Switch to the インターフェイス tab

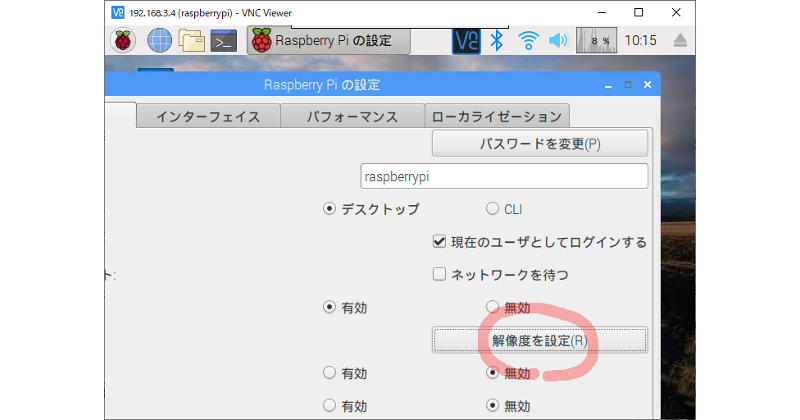[x=208, y=116]
